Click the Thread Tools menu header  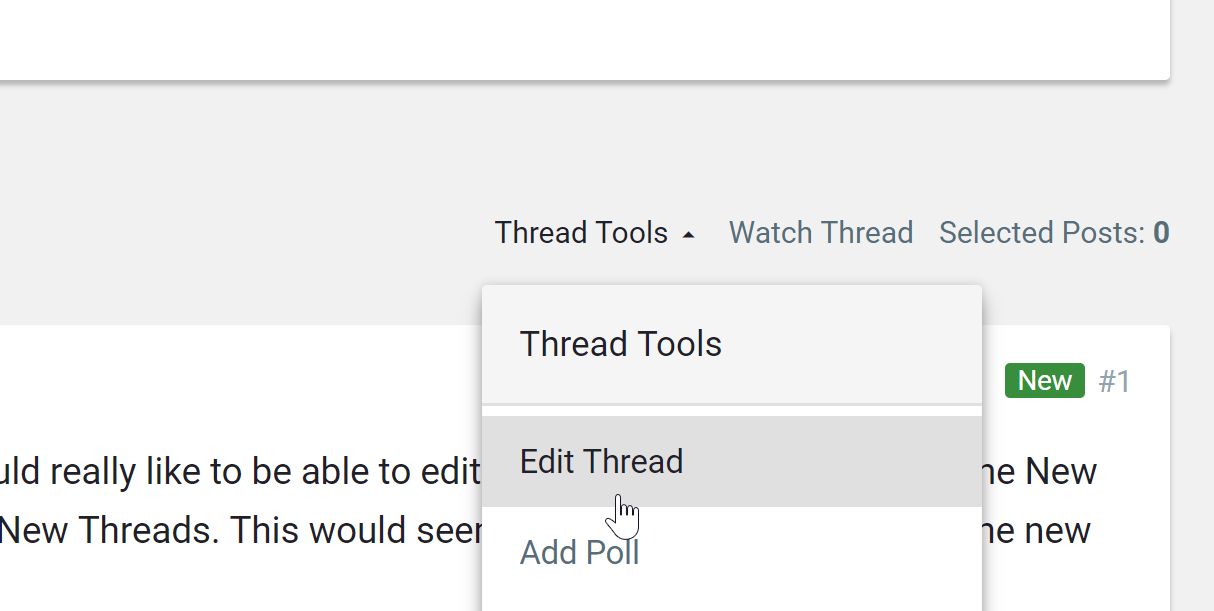(620, 344)
